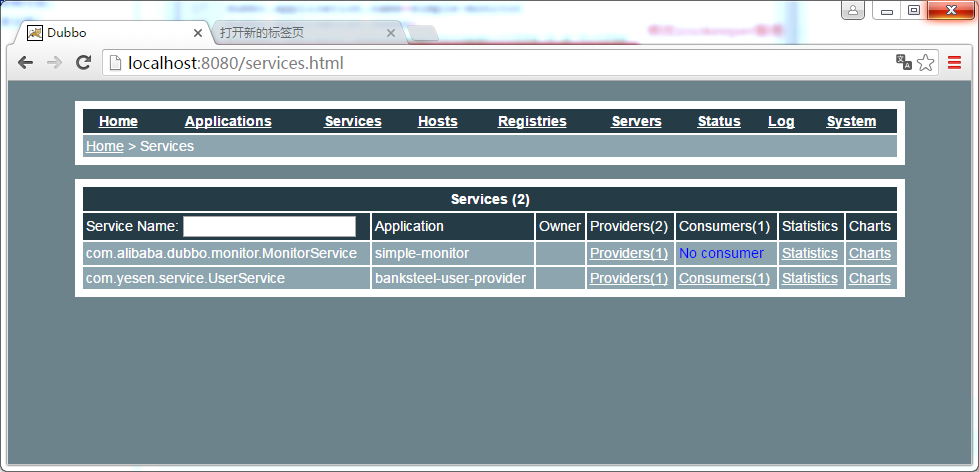Click the browser forward arrow

coord(54,62)
